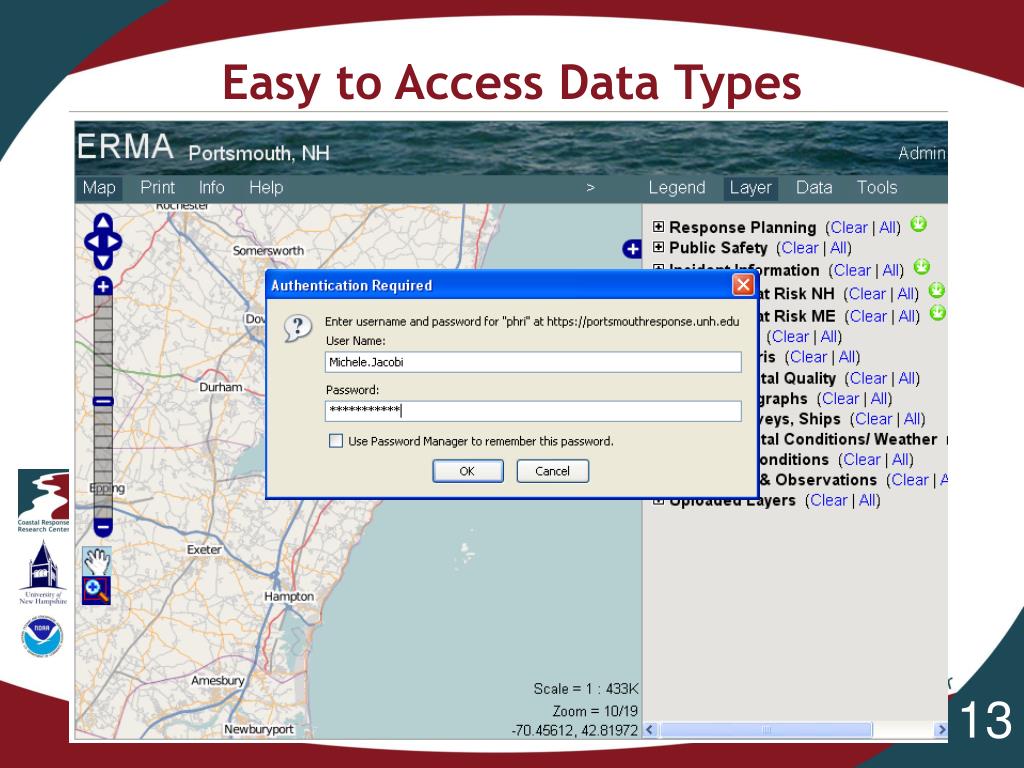Click green download icon beside Incident Information
Screen dimensions: 1024x768
point(921,266)
